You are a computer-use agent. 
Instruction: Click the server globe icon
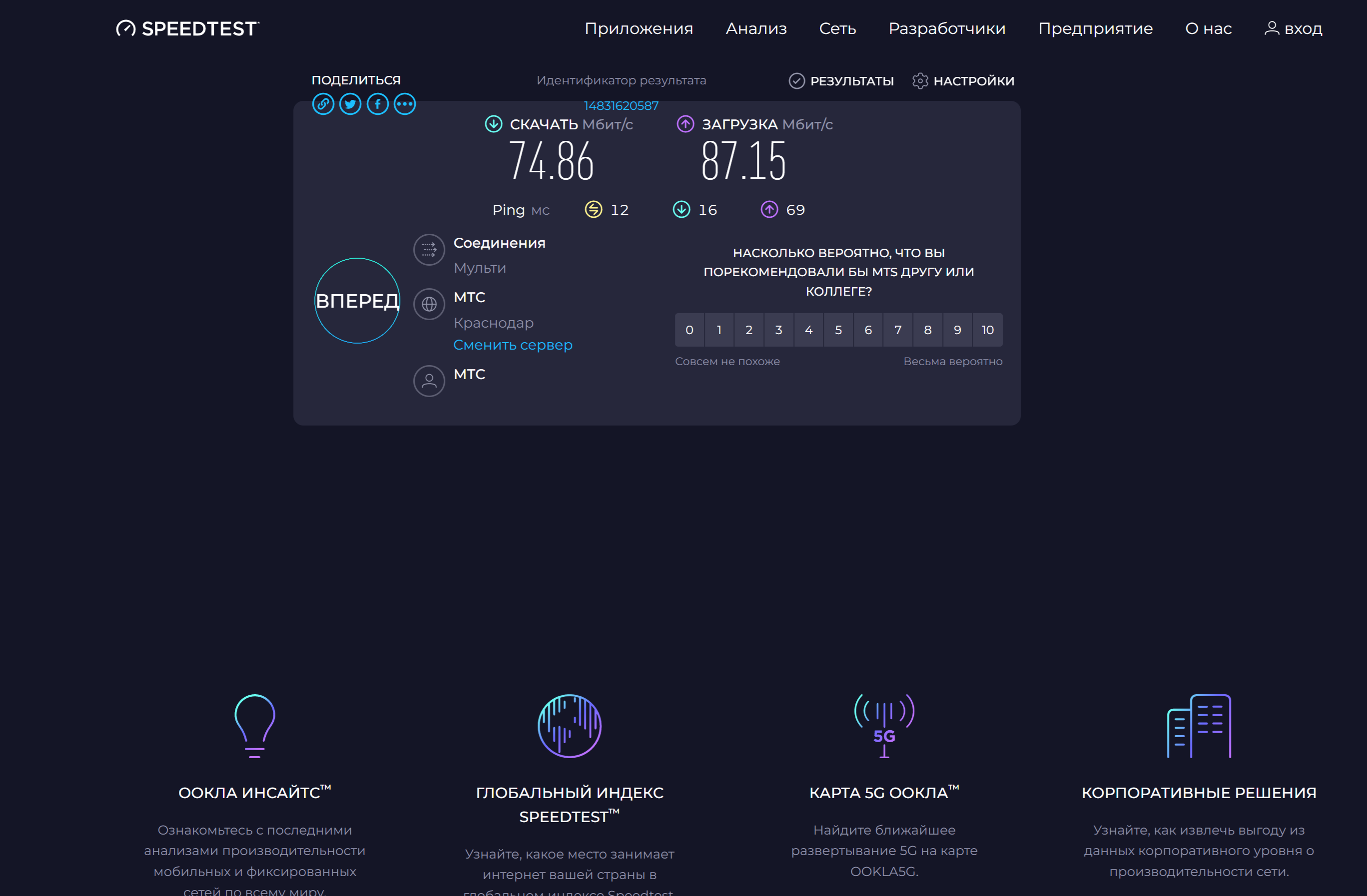429,304
